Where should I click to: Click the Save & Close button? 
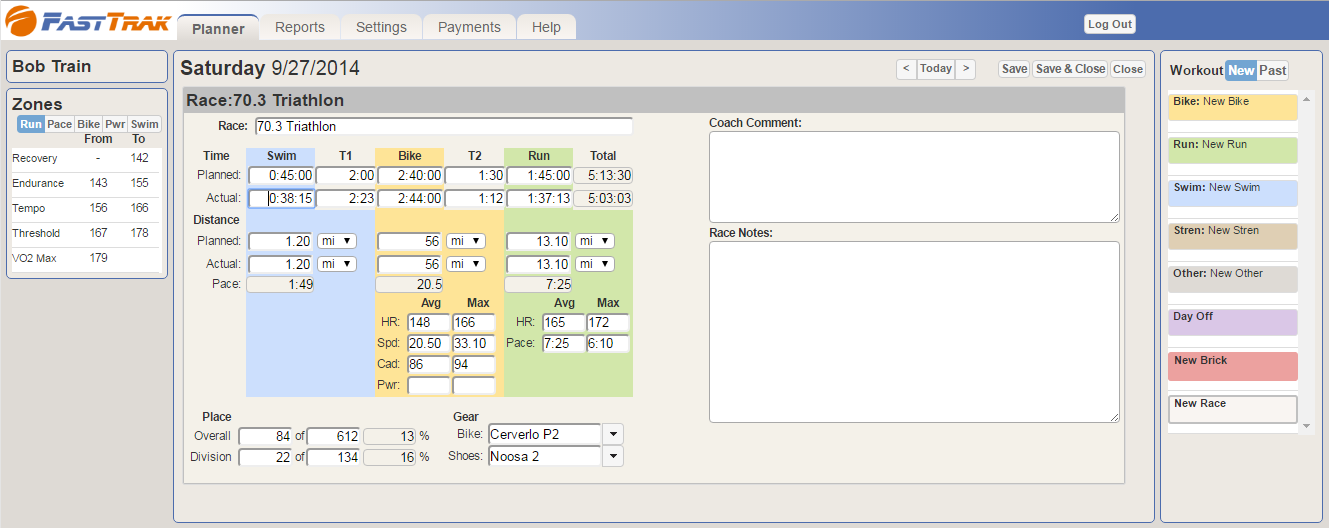coord(1069,69)
